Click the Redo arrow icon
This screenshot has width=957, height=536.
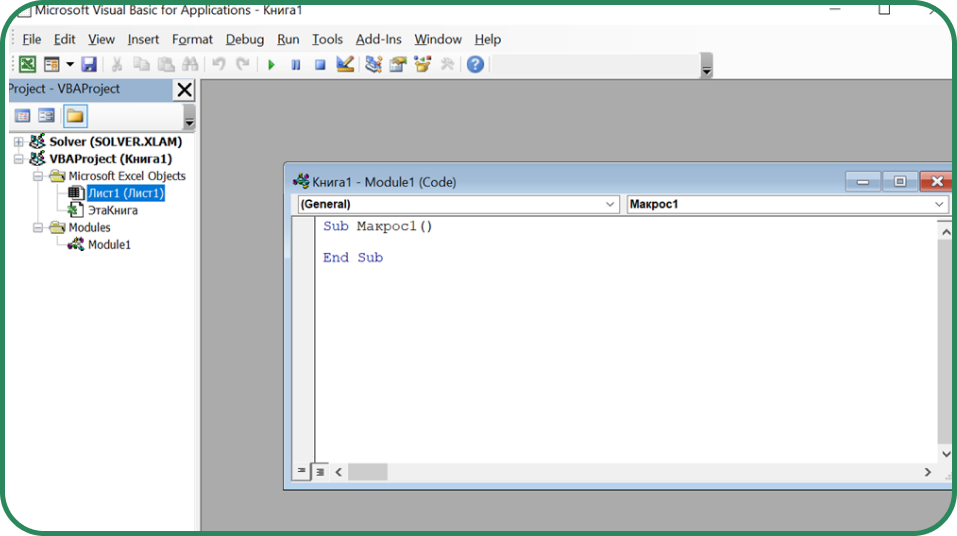click(243, 64)
